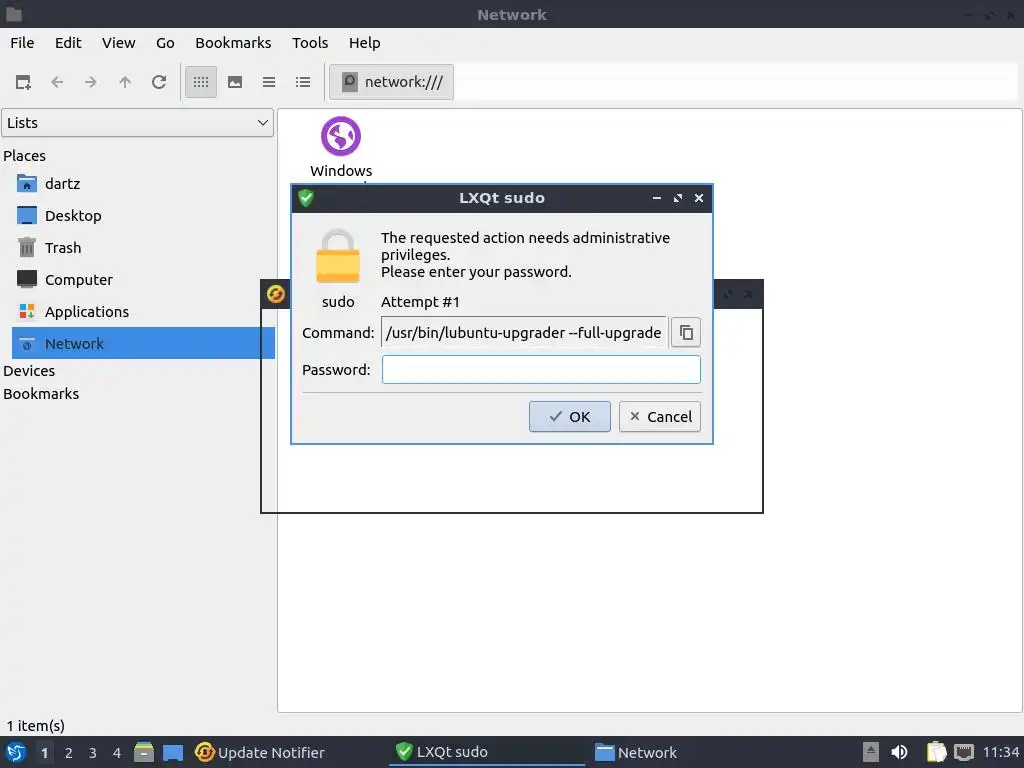Reload the current folder
This screenshot has height=768, width=1024.
pyautogui.click(x=159, y=82)
